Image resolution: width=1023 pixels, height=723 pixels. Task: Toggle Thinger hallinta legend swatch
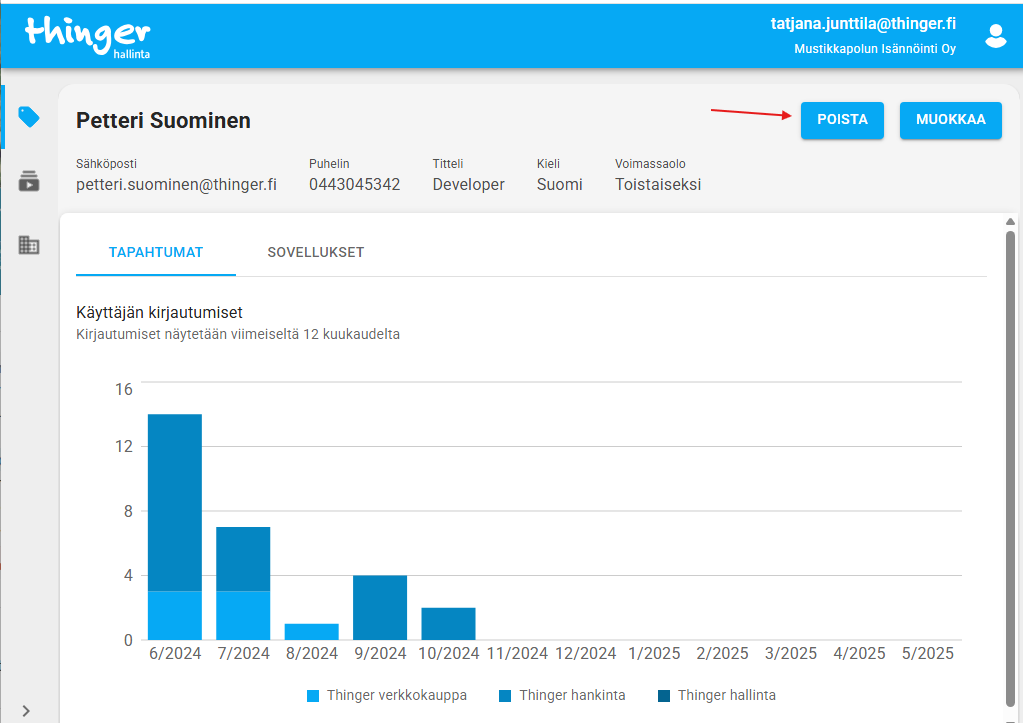[x=664, y=696]
